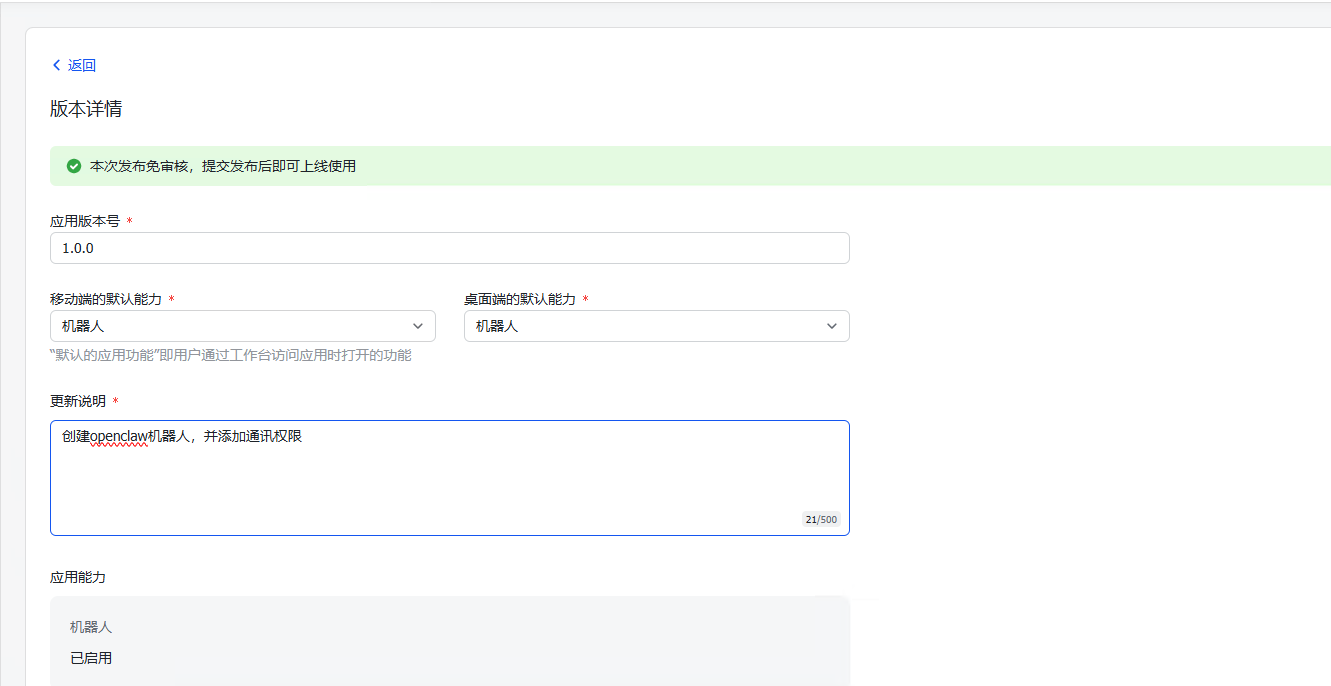Click the 默认的应用功能 hint text
The height and width of the screenshot is (686, 1331).
[x=230, y=355]
